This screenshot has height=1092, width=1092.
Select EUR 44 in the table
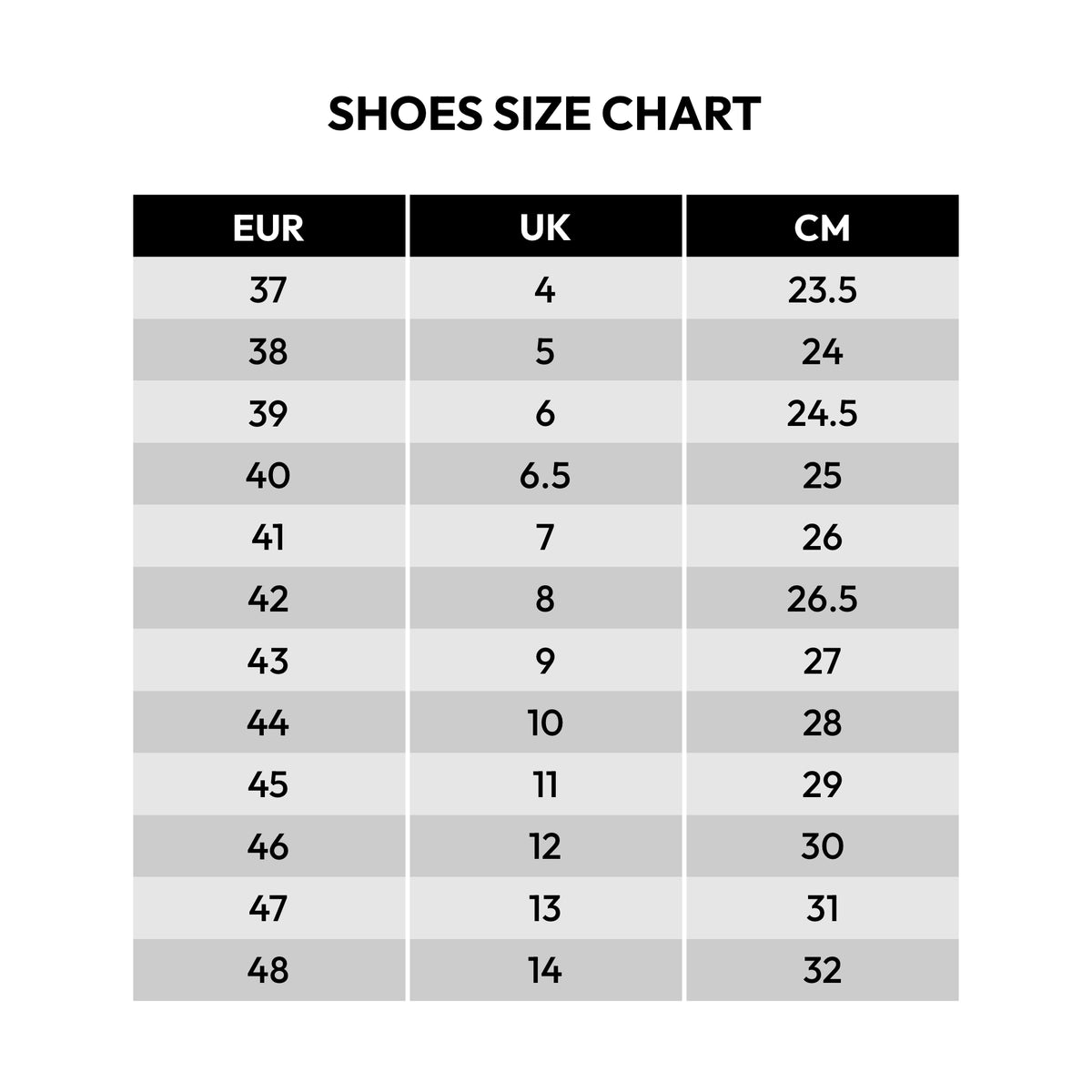(268, 723)
